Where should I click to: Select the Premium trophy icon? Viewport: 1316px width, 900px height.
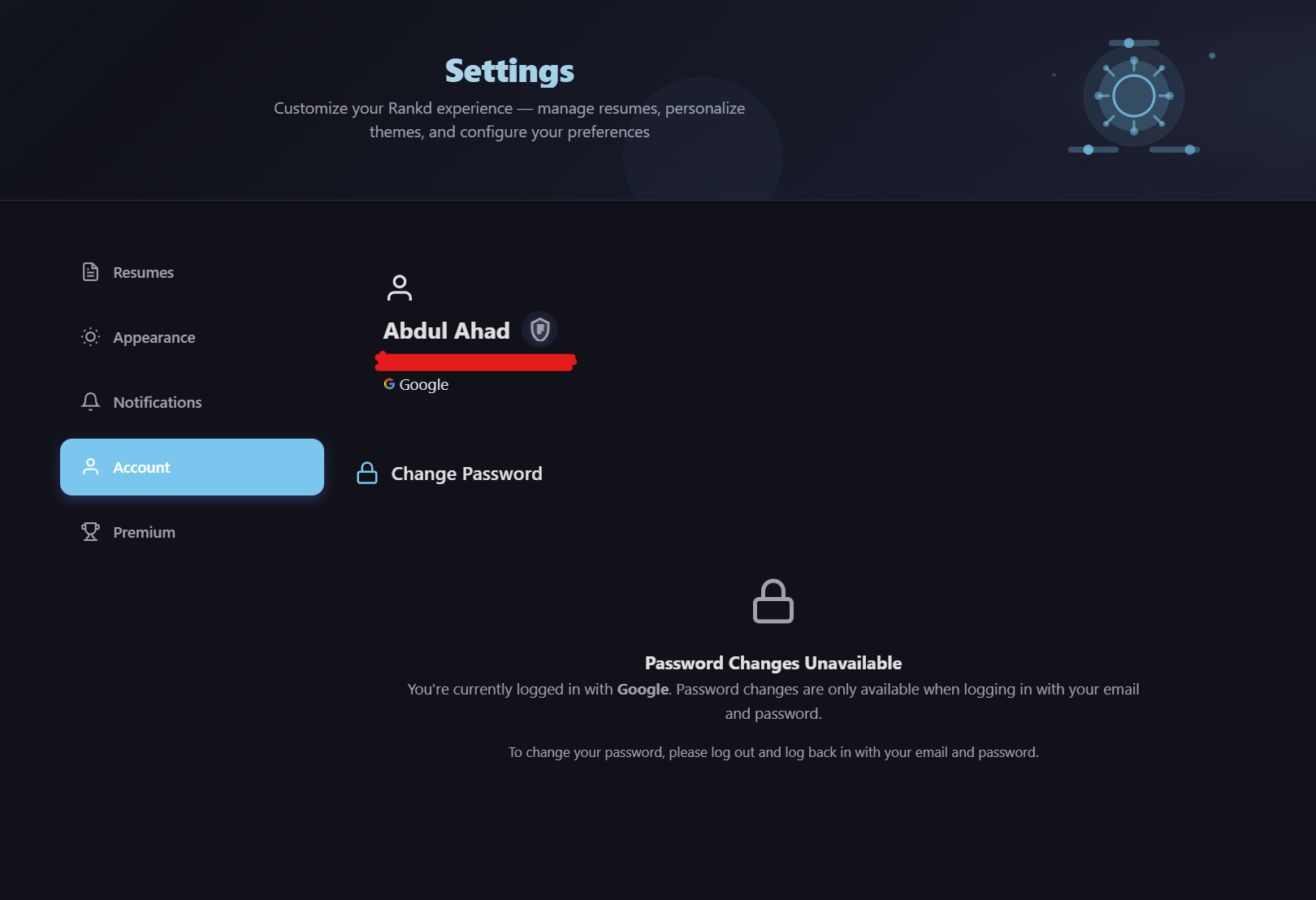(x=89, y=531)
